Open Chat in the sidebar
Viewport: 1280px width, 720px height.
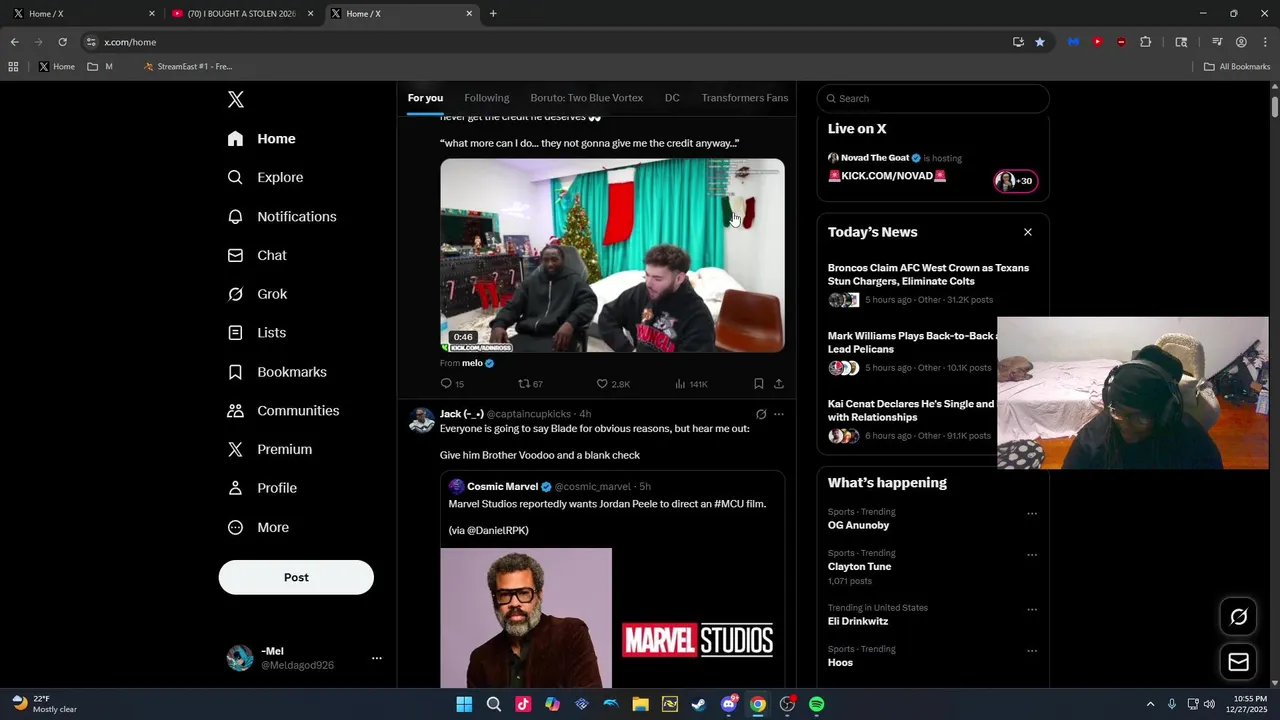tap(257, 255)
